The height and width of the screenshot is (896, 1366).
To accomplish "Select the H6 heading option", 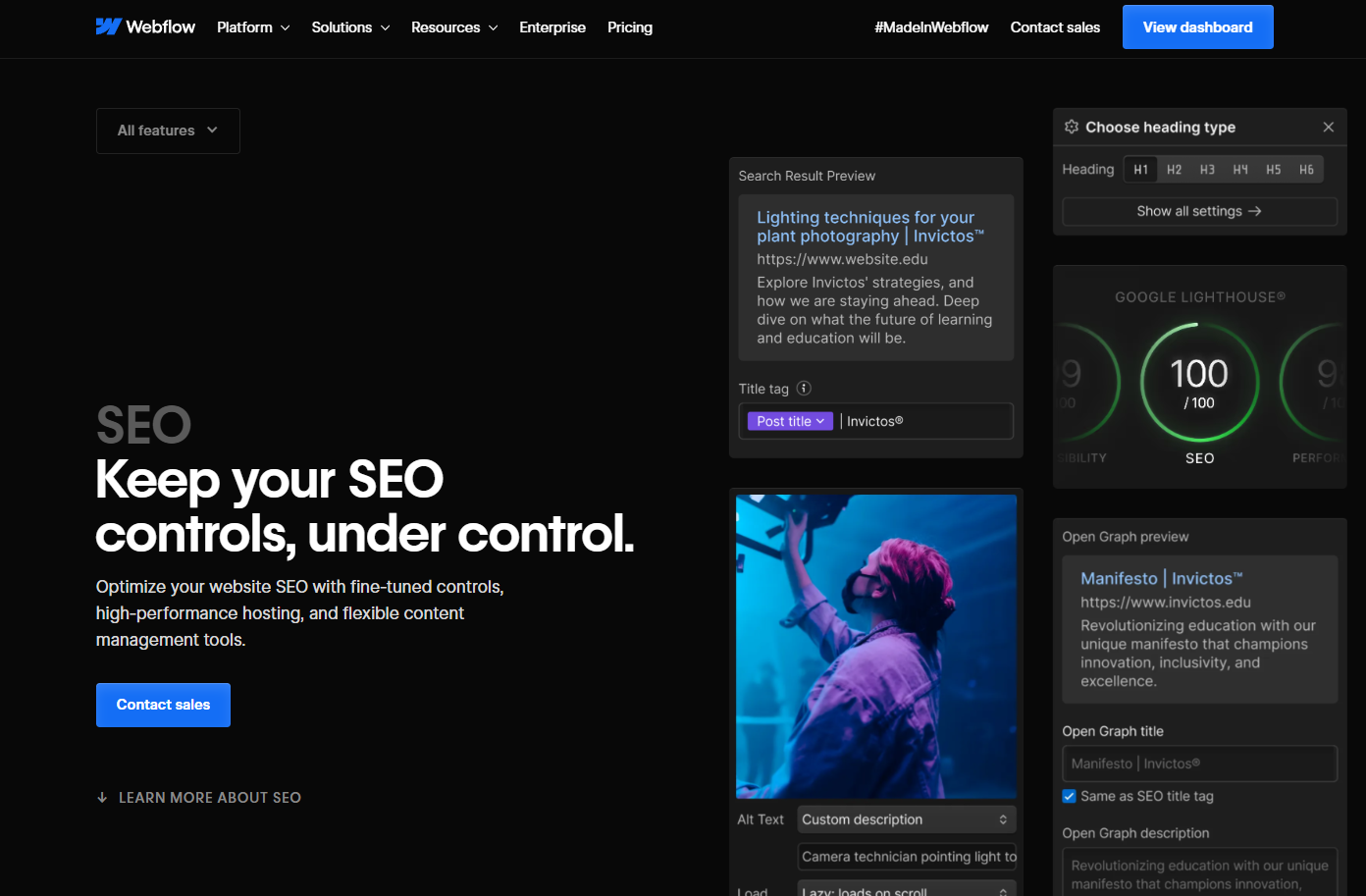I will click(x=1306, y=170).
